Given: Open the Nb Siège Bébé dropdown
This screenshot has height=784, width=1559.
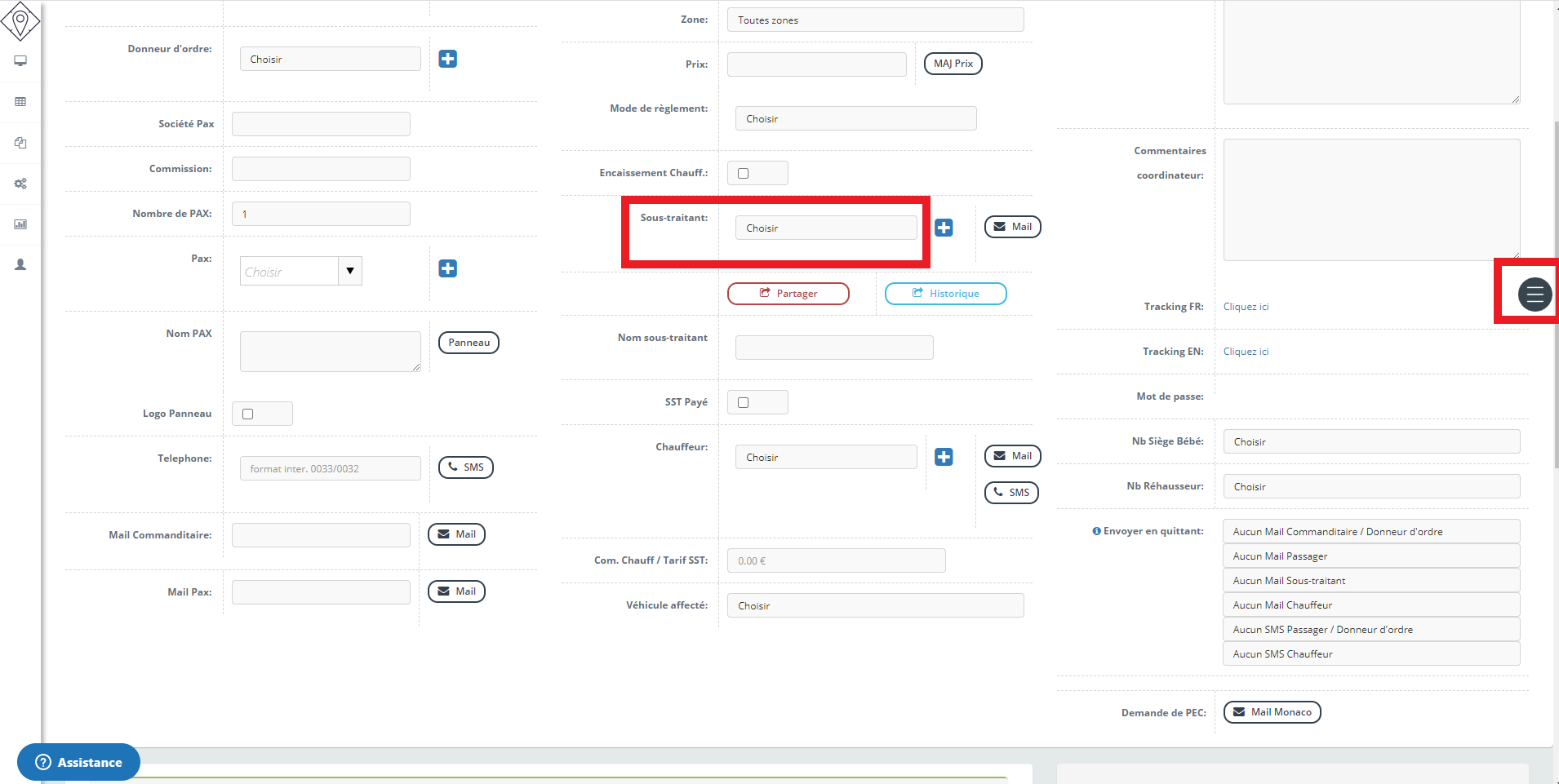Looking at the screenshot, I should pos(1371,441).
